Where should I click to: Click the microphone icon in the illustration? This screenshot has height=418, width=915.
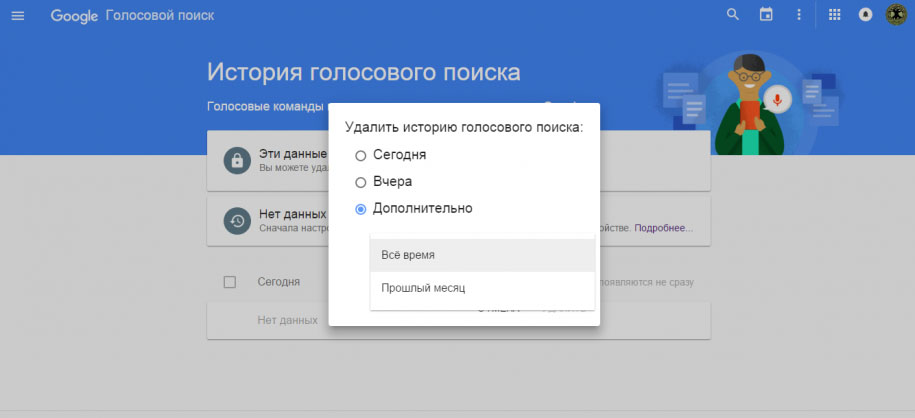tap(777, 100)
